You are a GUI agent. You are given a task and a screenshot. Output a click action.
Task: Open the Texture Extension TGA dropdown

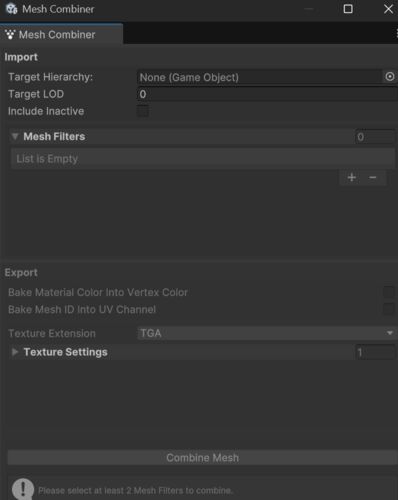266,333
